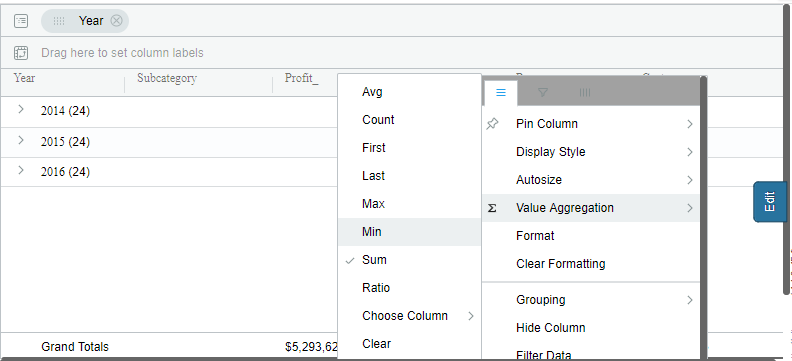Expand the 2016 (24) row group
Image resolution: width=792 pixels, height=361 pixels.
click(21, 171)
